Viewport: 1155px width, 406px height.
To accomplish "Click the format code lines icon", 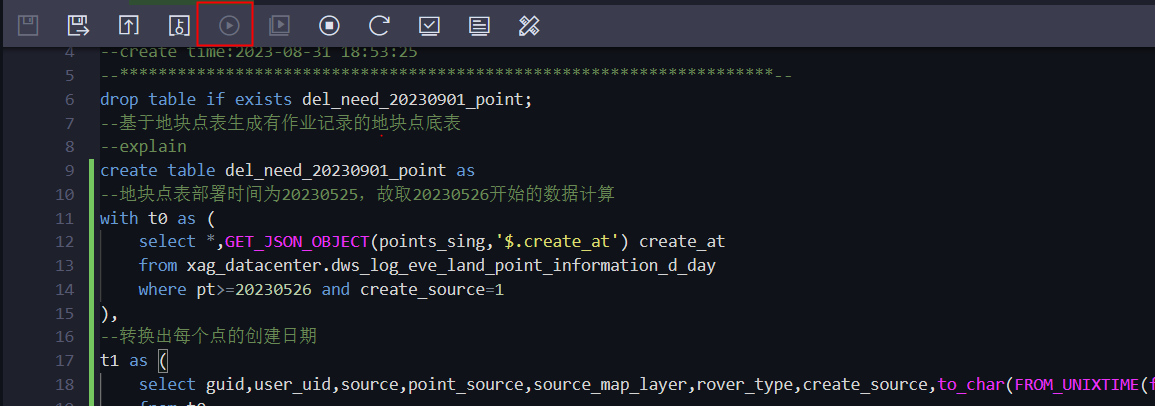I will point(480,25).
